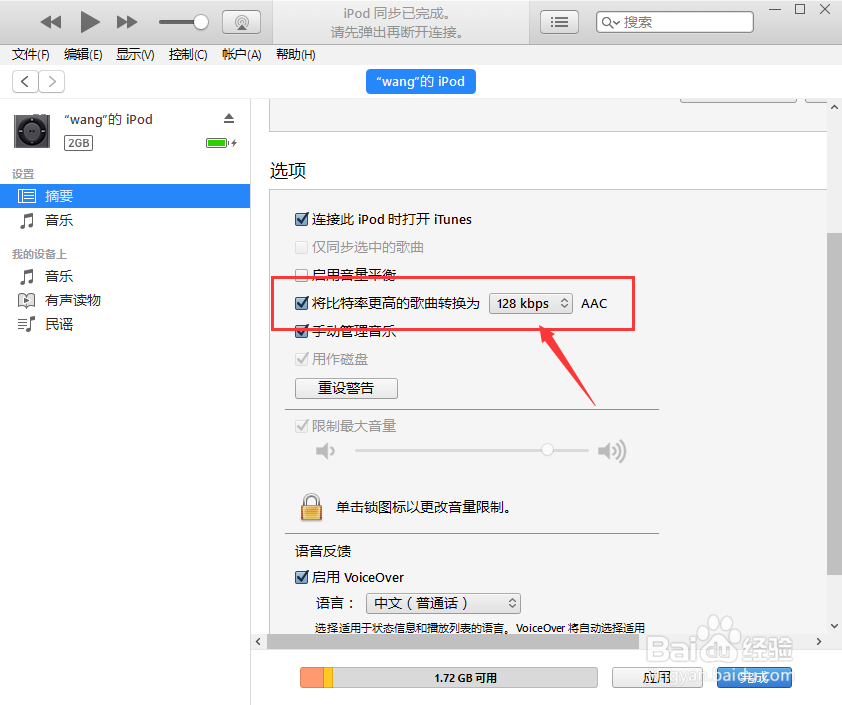Toggle 连接此 iPod 时打开 iTunes checkbox
The image size is (842, 705).
[x=302, y=219]
